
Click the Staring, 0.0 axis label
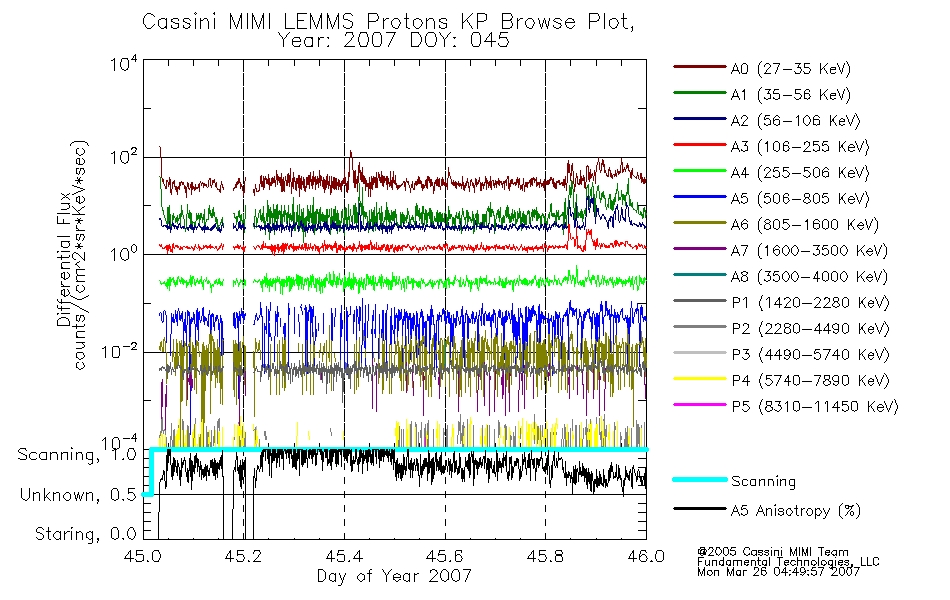point(86,535)
